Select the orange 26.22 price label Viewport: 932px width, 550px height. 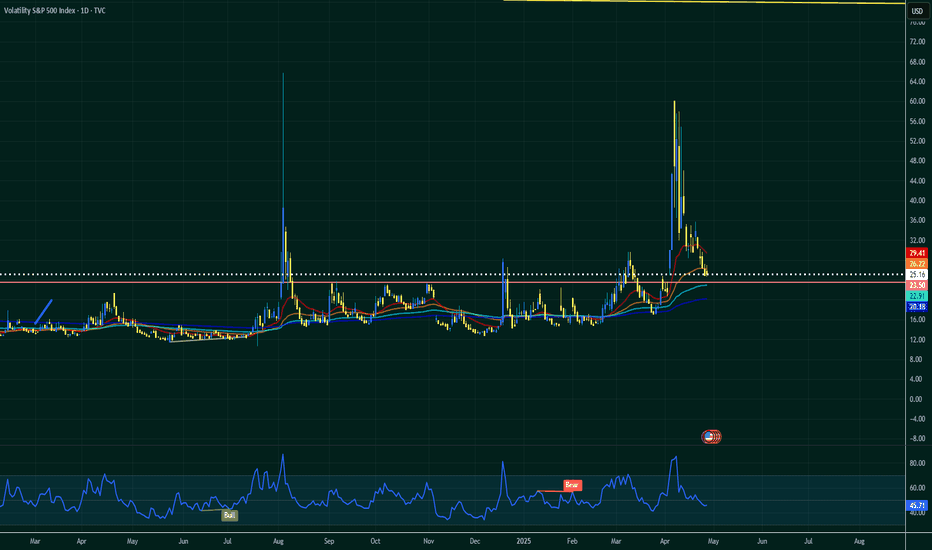(x=917, y=264)
